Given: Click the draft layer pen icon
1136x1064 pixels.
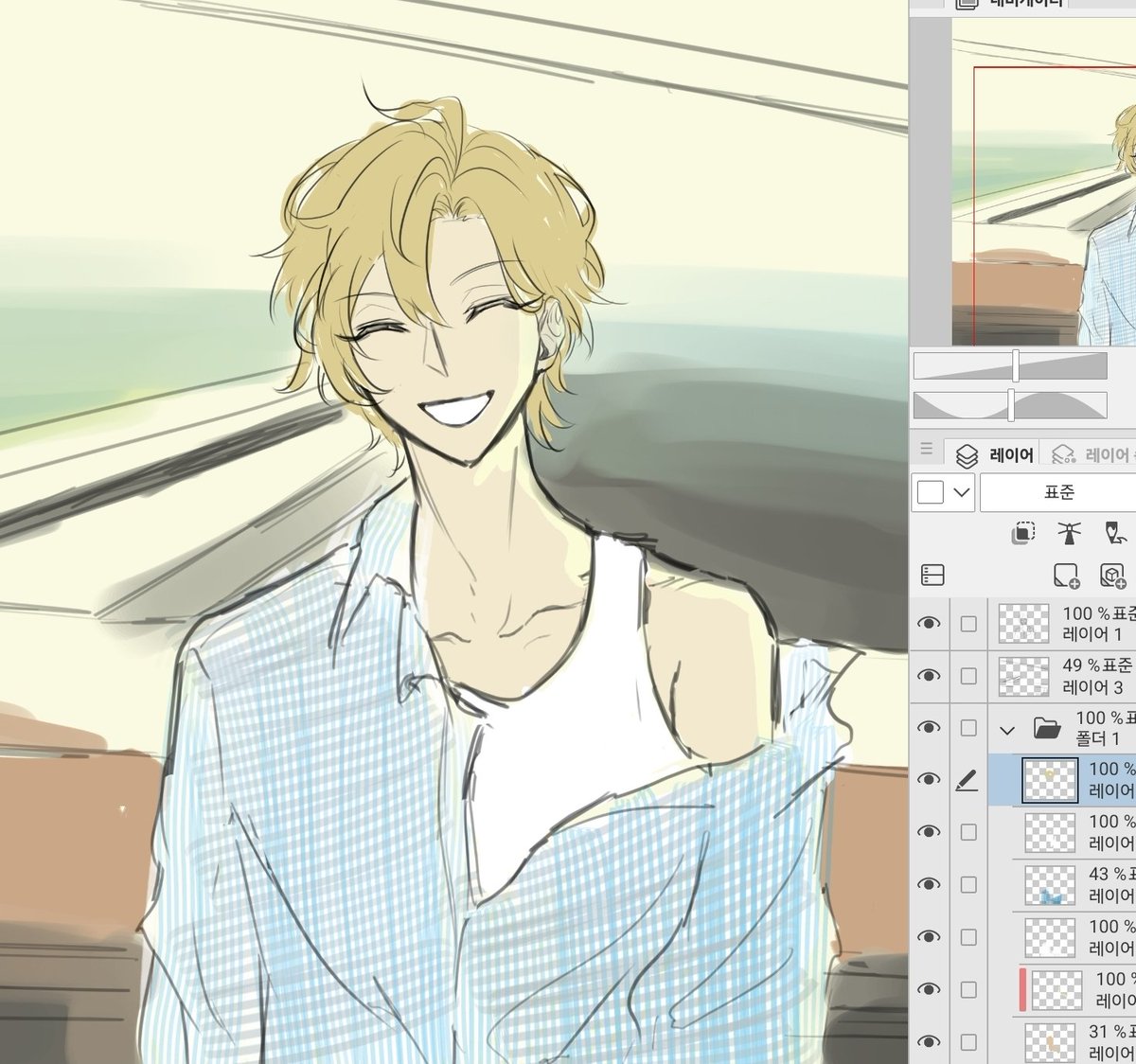Looking at the screenshot, I should 1116,533.
